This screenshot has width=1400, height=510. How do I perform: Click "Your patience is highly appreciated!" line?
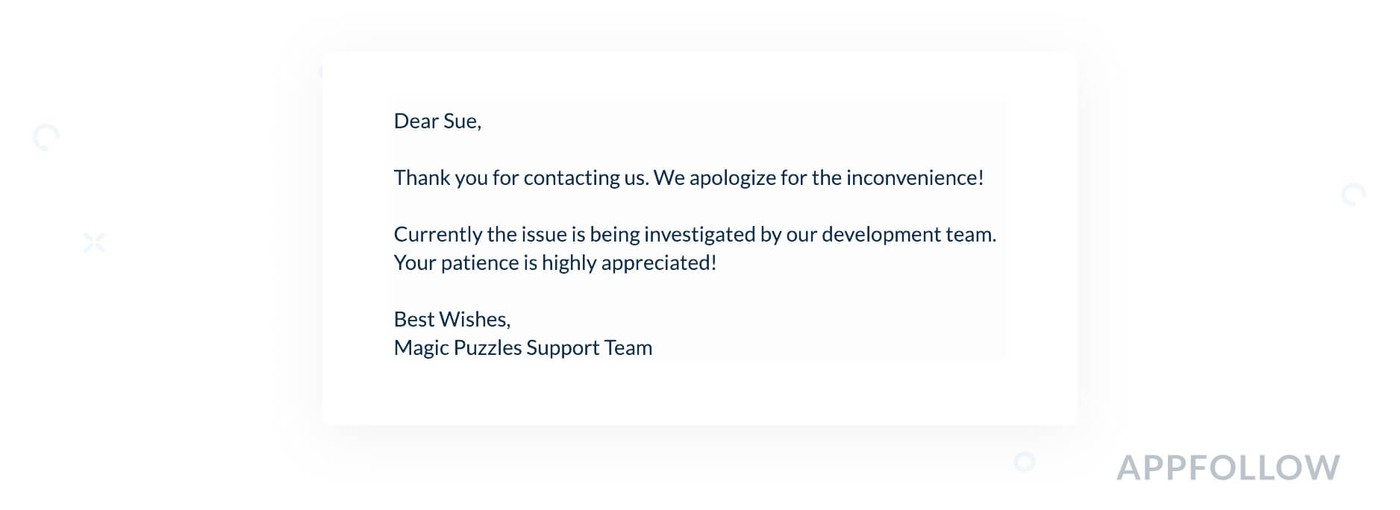click(555, 263)
